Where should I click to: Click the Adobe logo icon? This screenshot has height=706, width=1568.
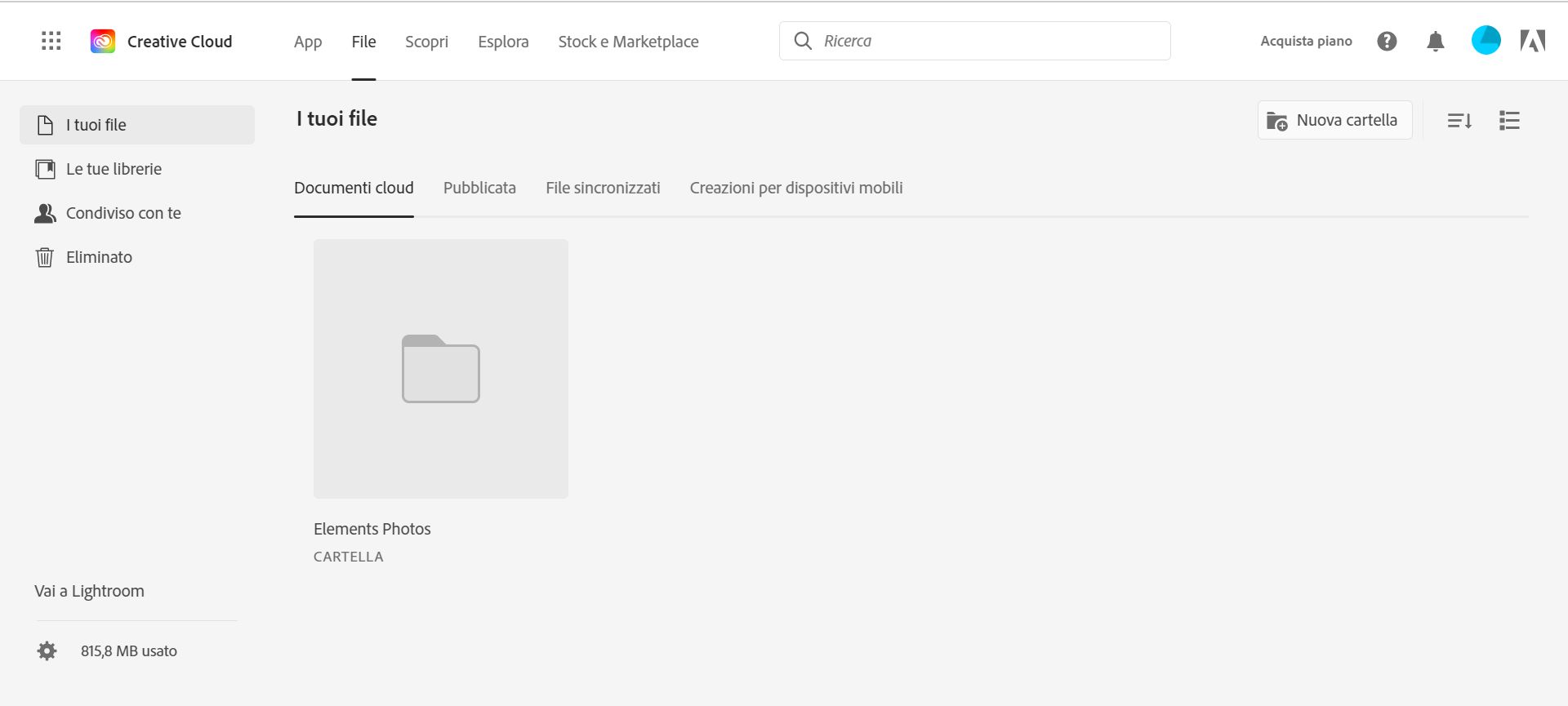click(x=1533, y=41)
